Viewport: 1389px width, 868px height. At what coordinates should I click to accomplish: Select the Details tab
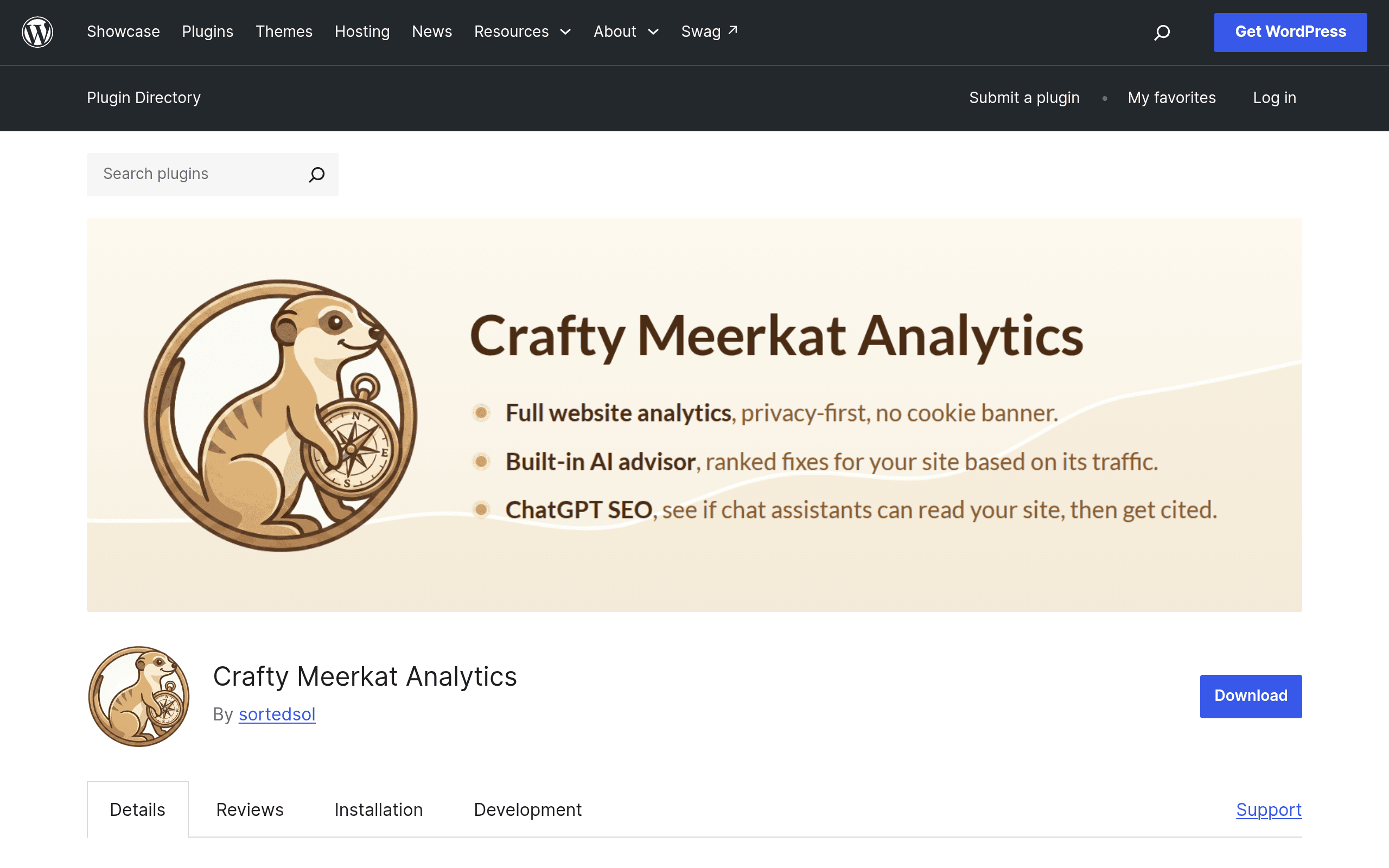138,809
